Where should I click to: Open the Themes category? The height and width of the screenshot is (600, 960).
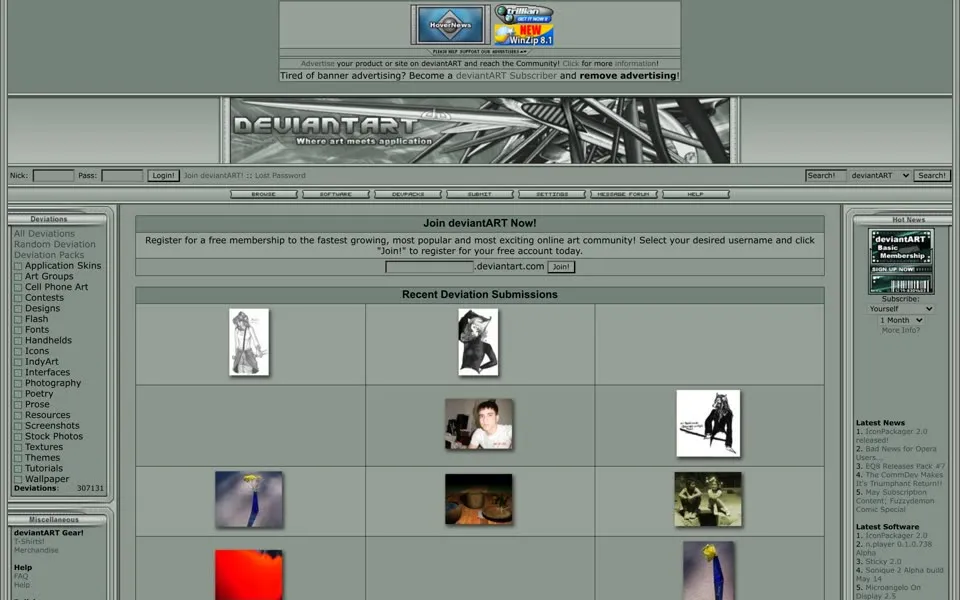tap(42, 457)
